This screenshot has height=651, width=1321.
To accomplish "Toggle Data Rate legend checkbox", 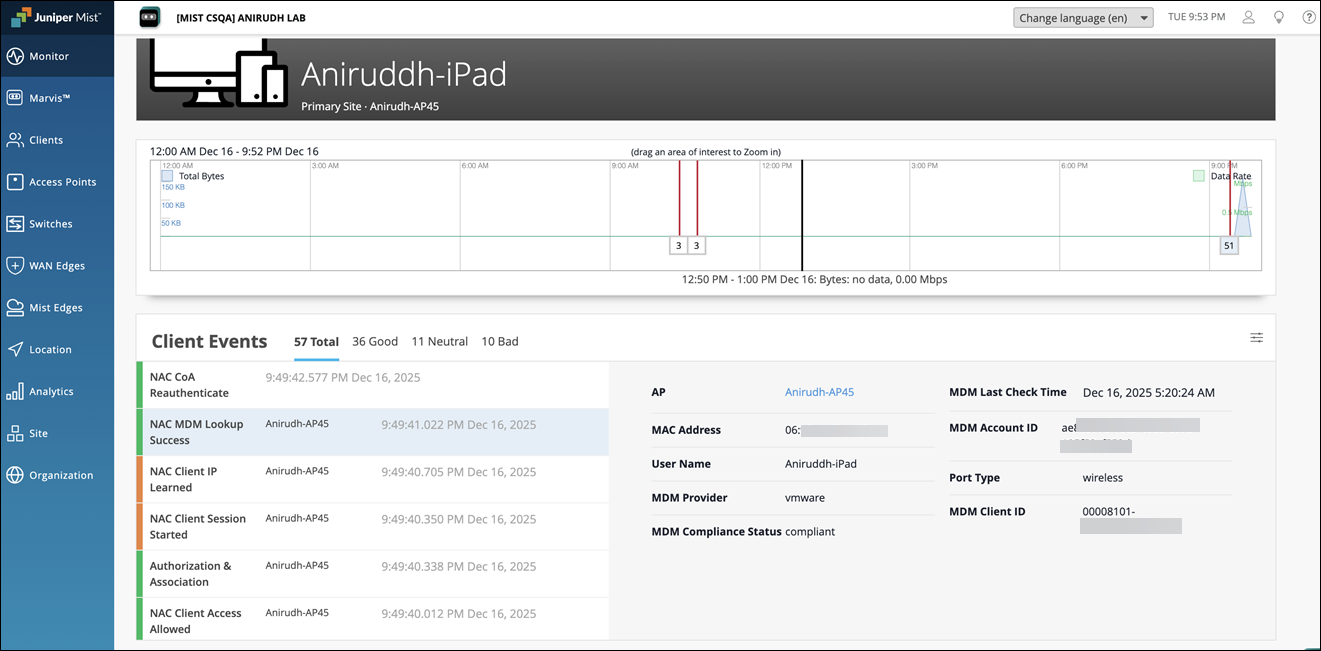I will pyautogui.click(x=1198, y=176).
